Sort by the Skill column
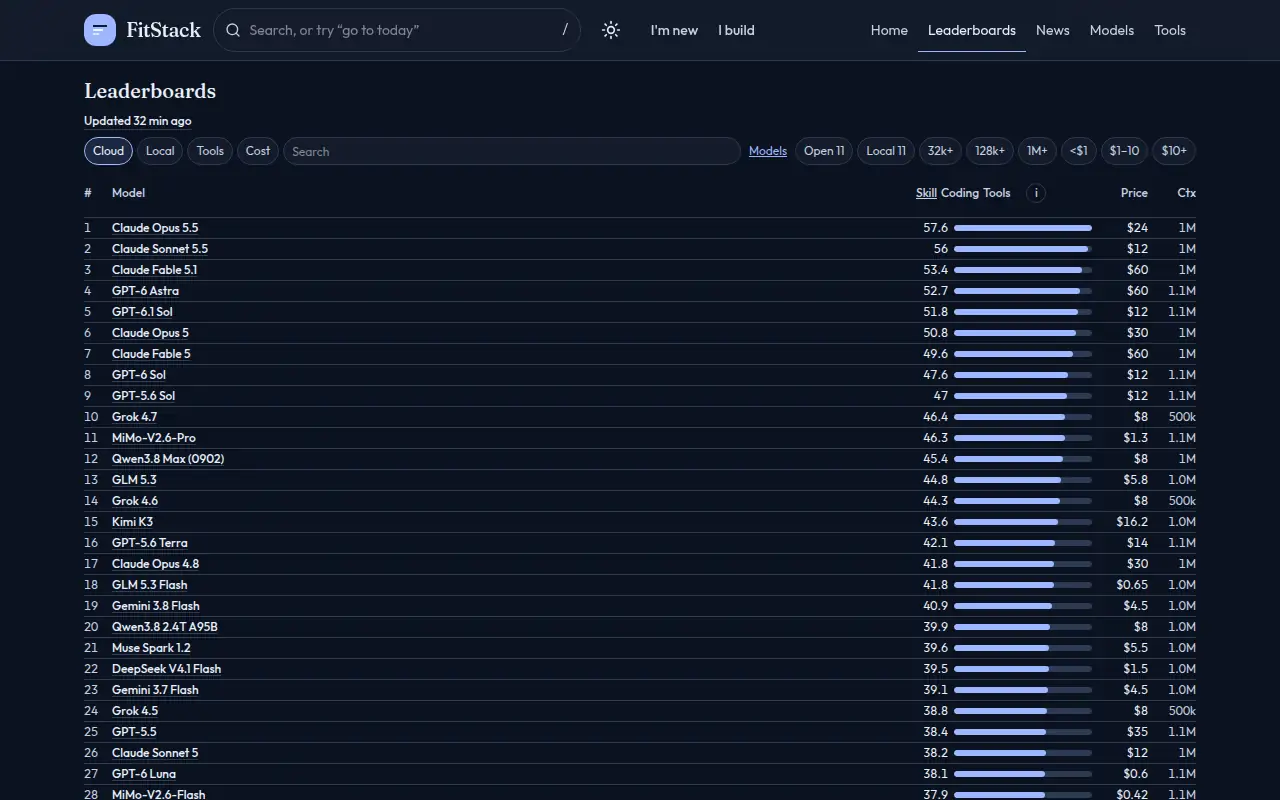 pos(926,193)
